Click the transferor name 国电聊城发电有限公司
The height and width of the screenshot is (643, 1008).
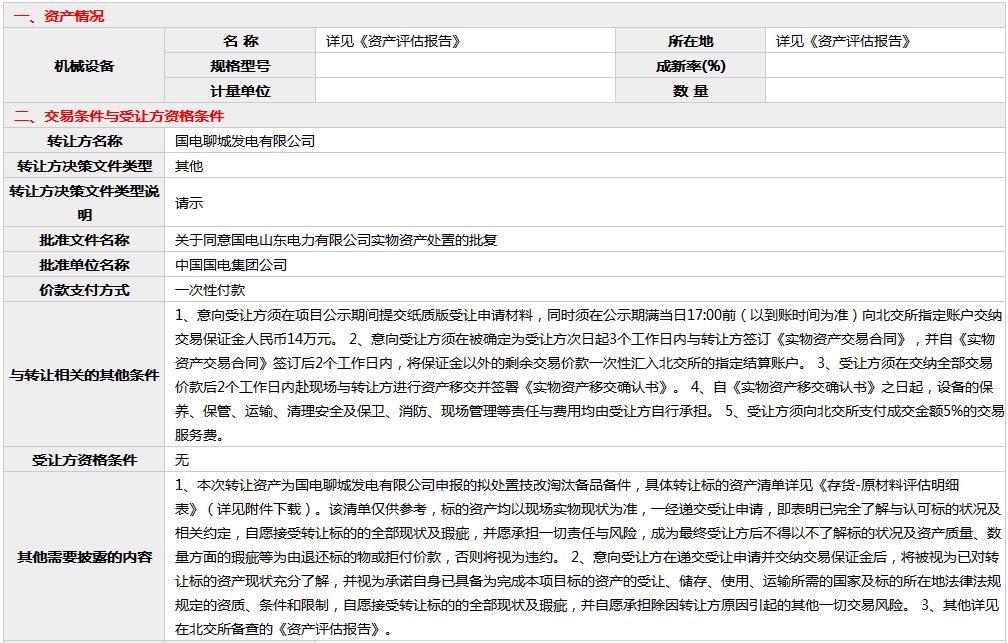(x=245, y=141)
